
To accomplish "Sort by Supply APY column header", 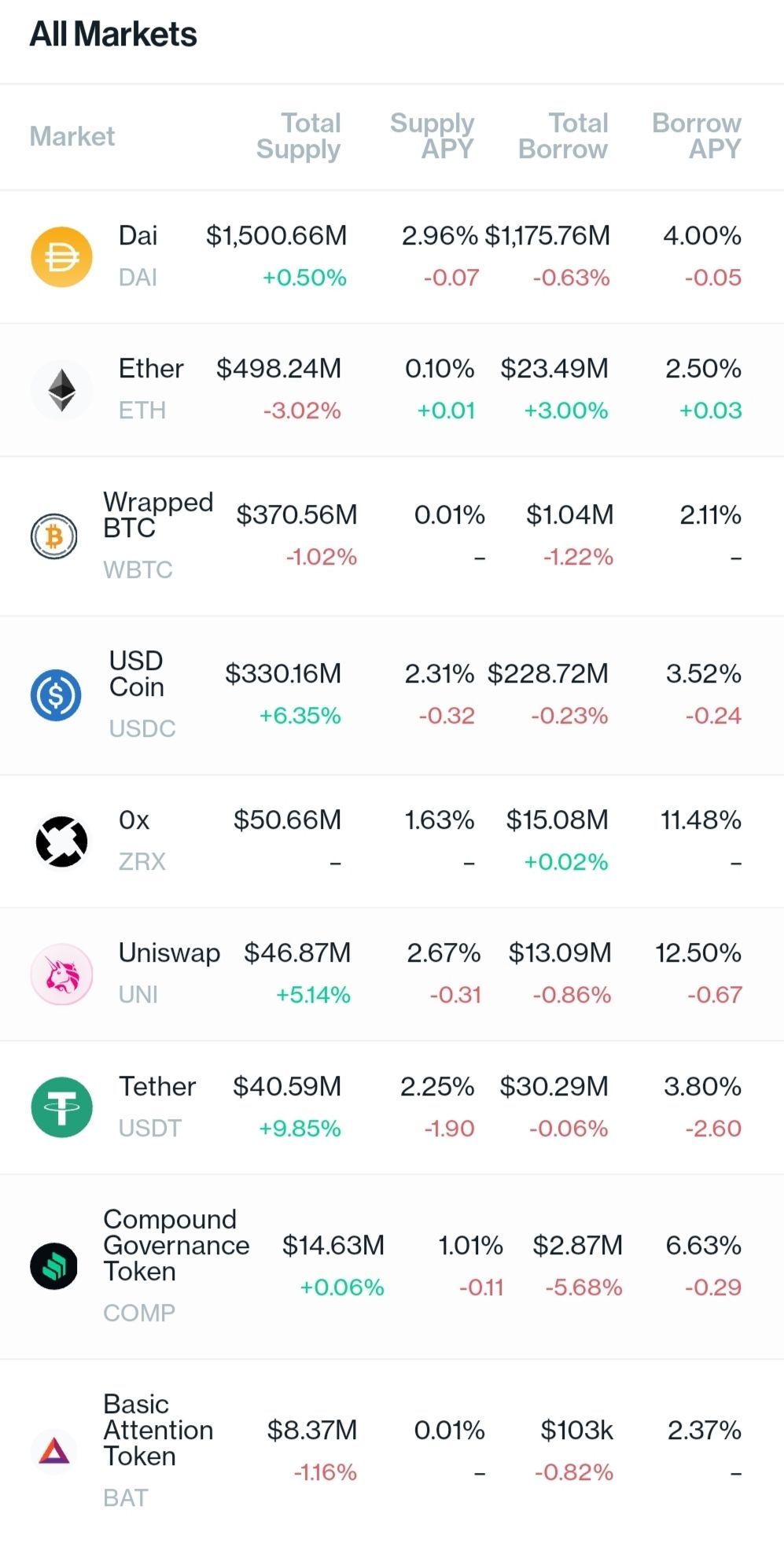I will tap(432, 136).
